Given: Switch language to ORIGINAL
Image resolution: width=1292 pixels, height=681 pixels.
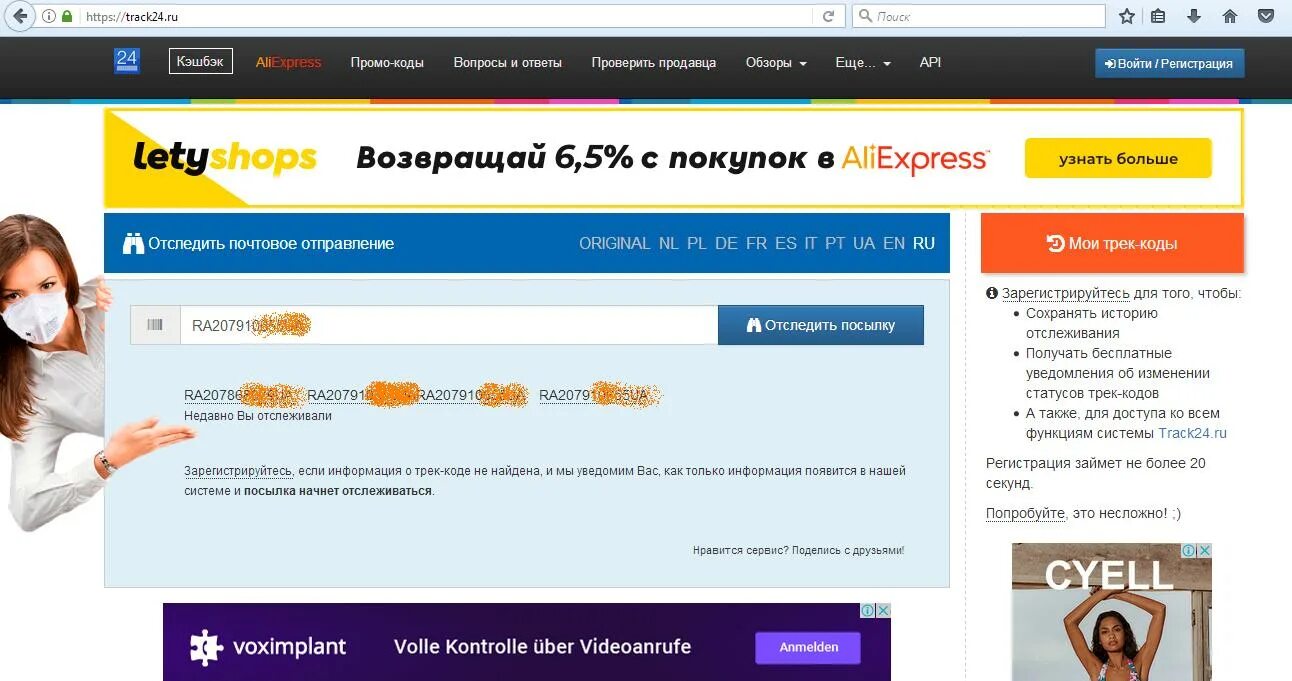Looking at the screenshot, I should [615, 243].
